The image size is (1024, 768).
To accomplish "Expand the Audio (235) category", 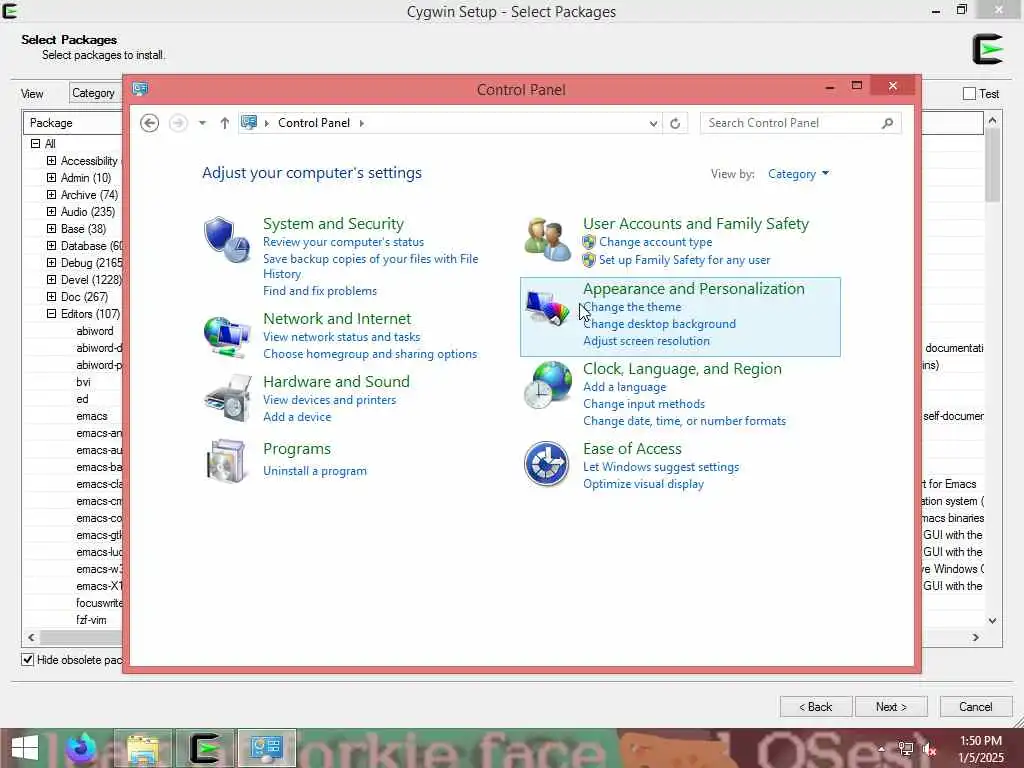I will [51, 212].
